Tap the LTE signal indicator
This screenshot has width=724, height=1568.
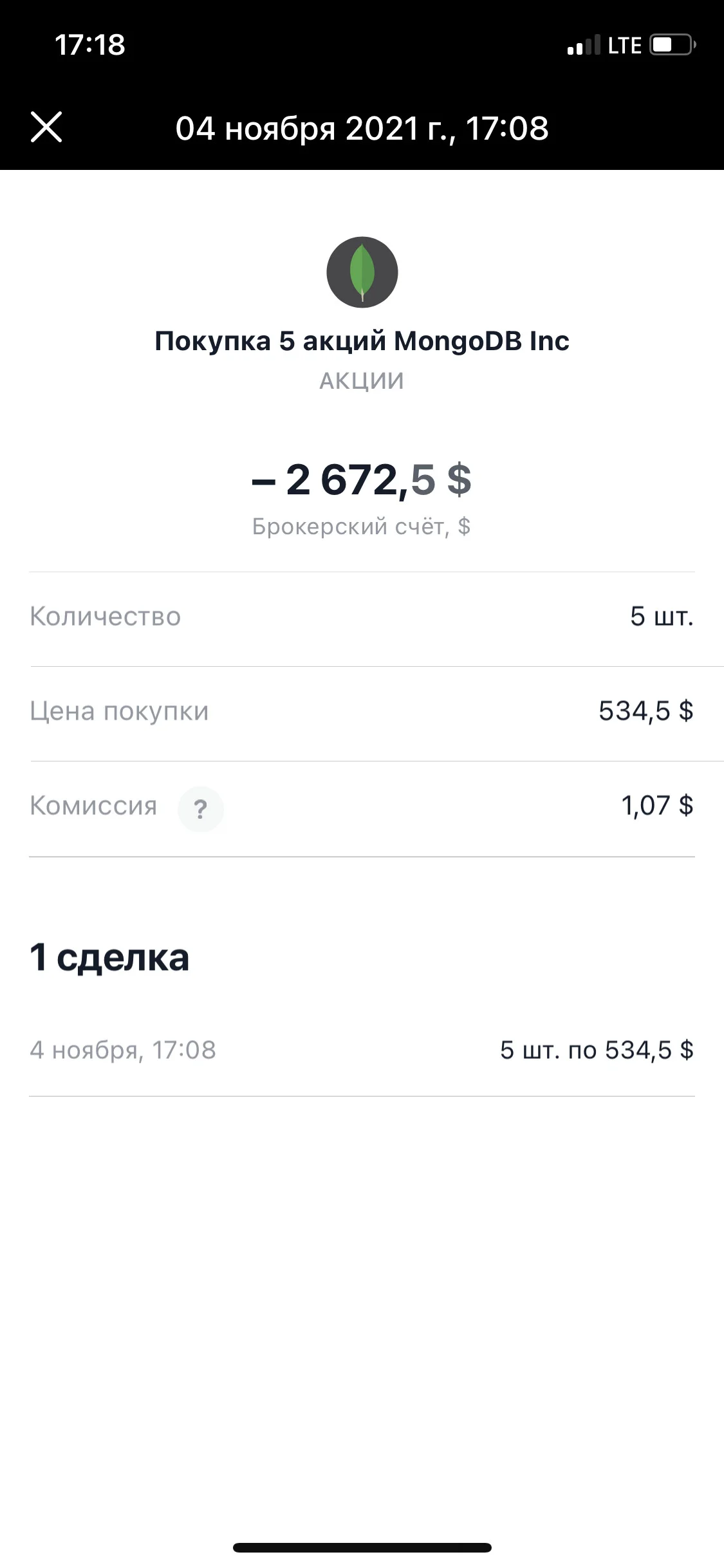625,45
